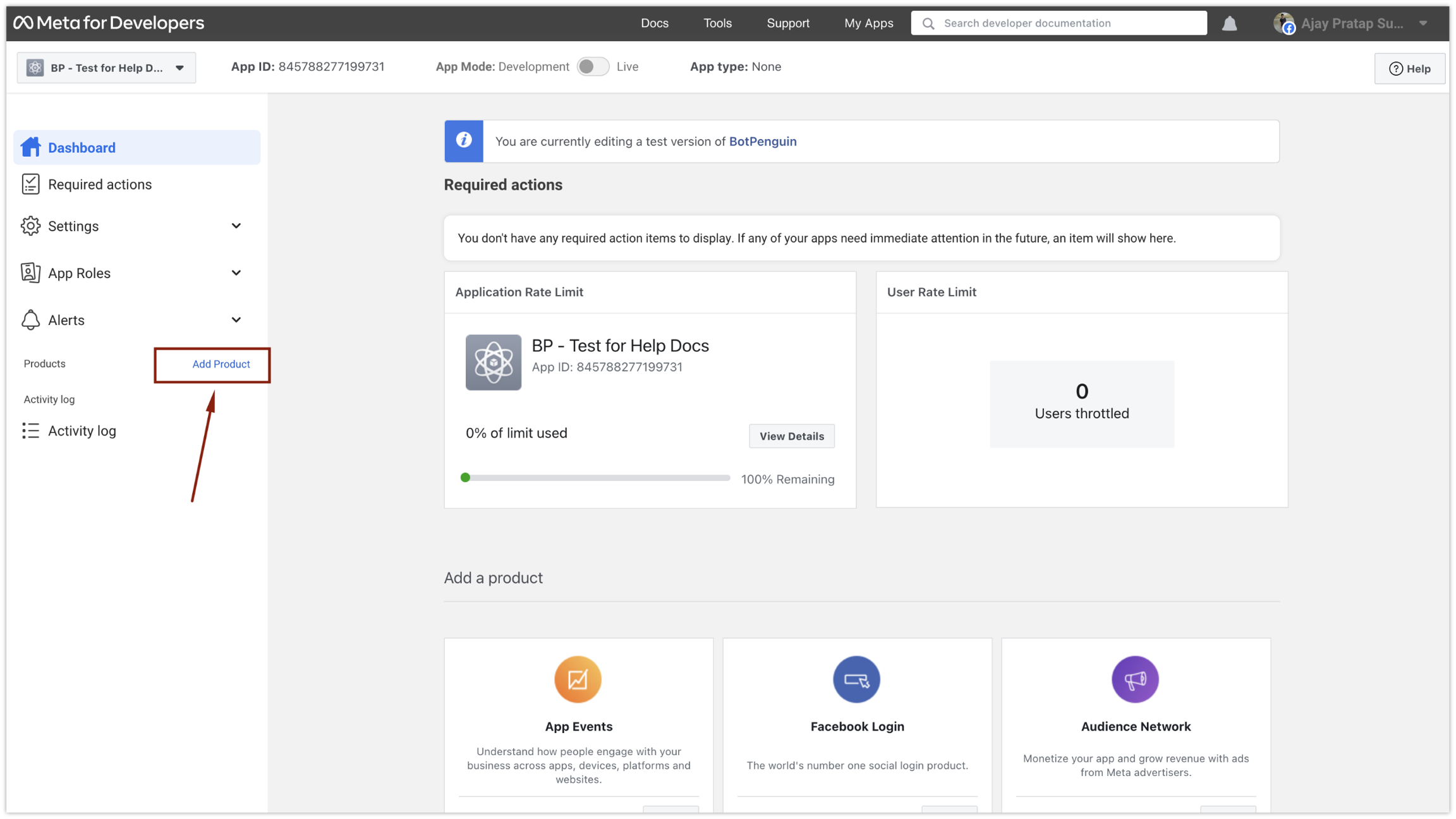
Task: Open the app selector dropdown
Action: pos(106,68)
